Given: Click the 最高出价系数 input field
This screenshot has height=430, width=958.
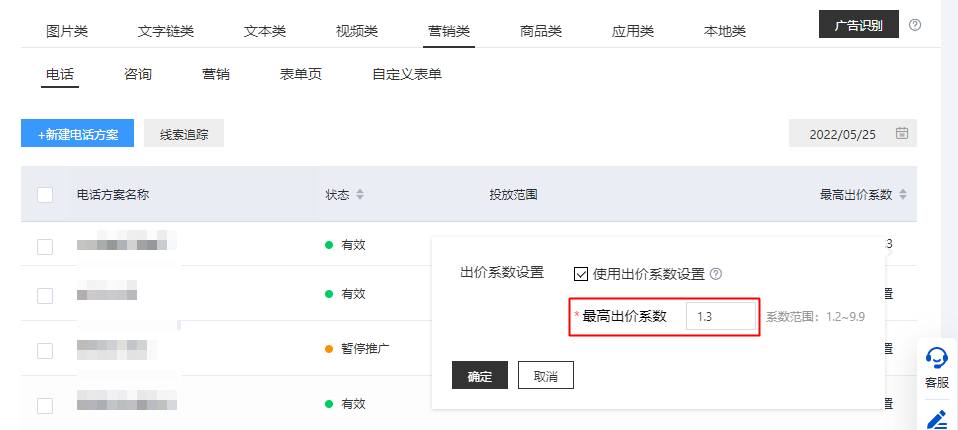Looking at the screenshot, I should coord(720,316).
